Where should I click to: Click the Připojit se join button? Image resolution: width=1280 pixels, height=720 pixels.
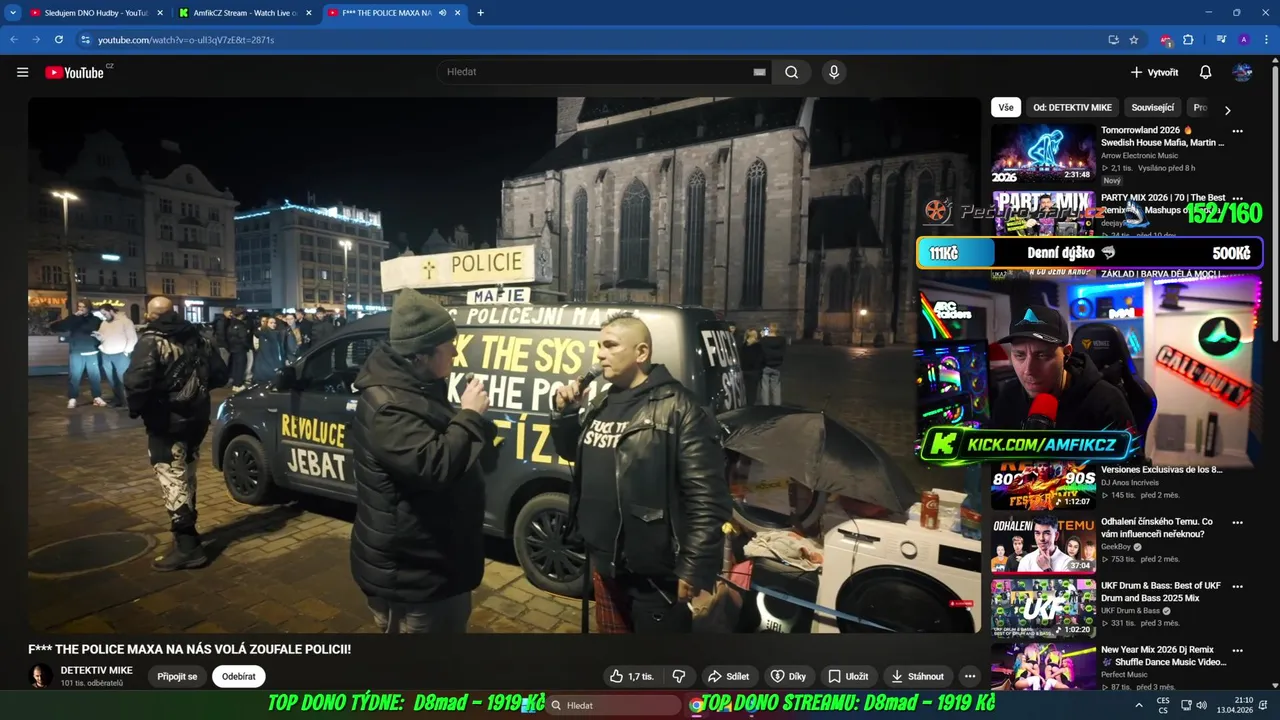click(177, 676)
